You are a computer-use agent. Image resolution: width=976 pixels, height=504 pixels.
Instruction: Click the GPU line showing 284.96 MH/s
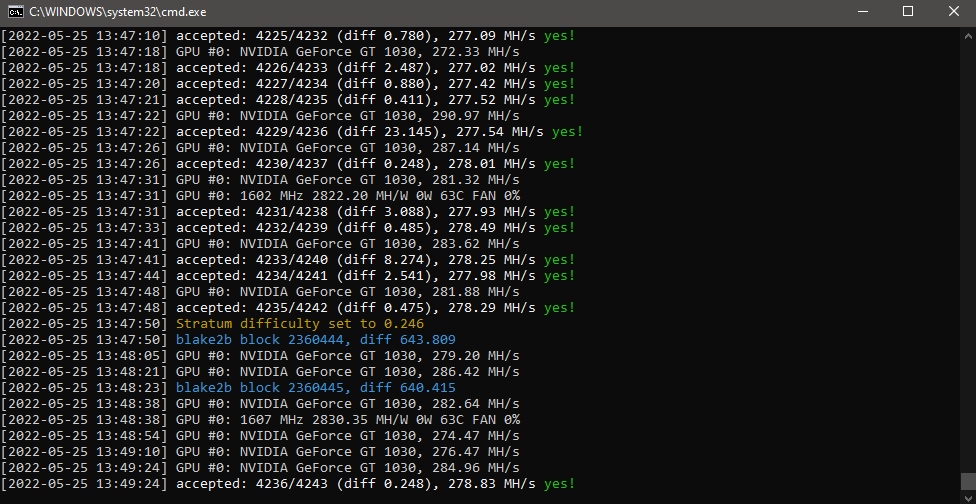pyautogui.click(x=260, y=467)
